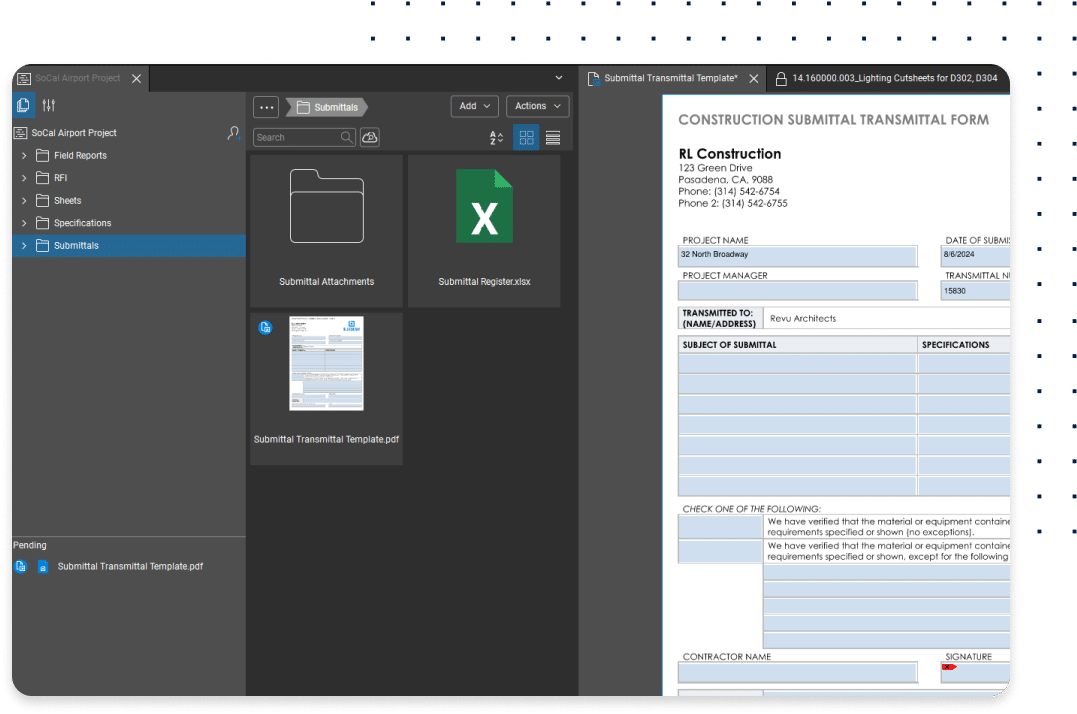Click the first Subject of Submittal row

[x=797, y=364]
